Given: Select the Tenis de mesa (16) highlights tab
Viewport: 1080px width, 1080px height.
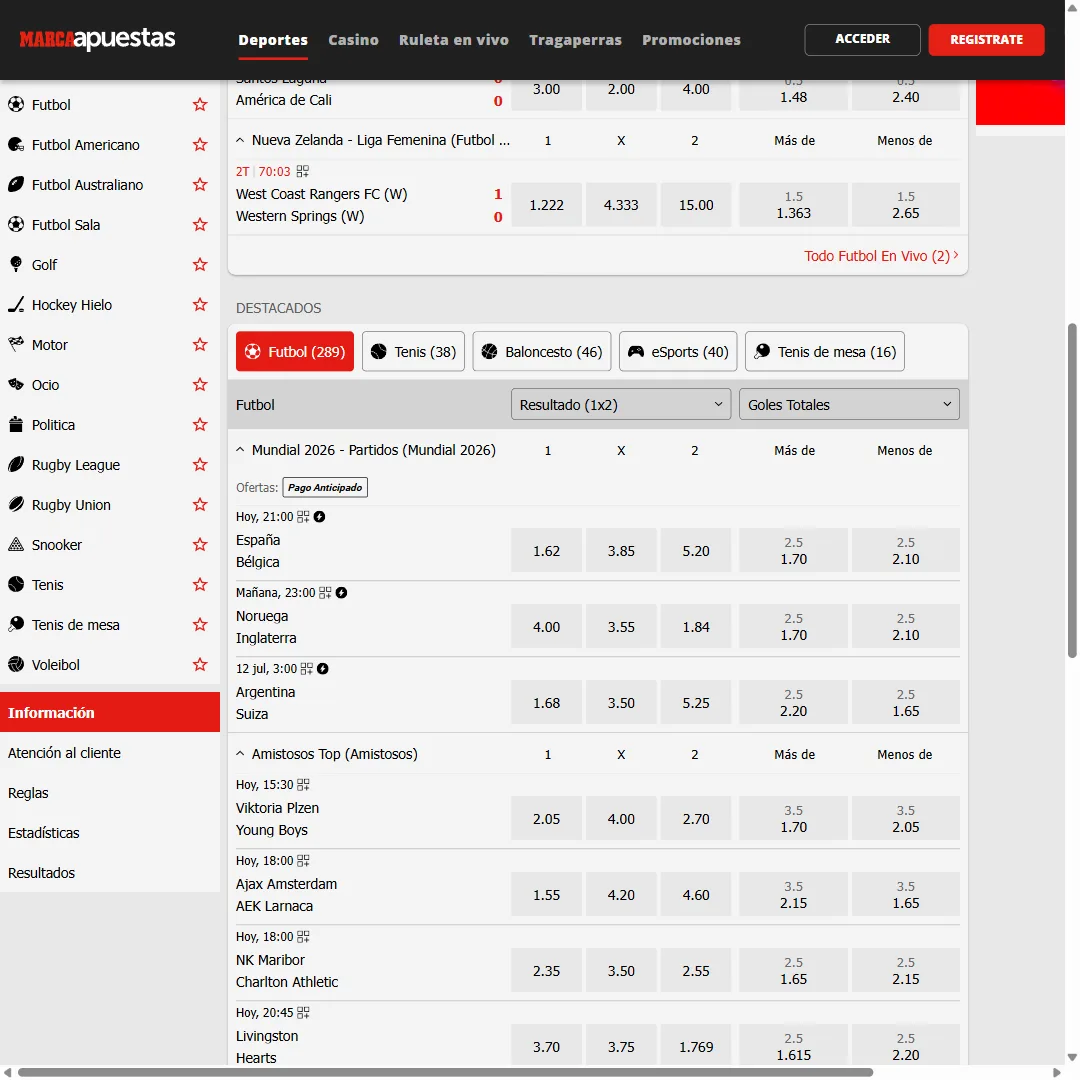Looking at the screenshot, I should click(825, 351).
